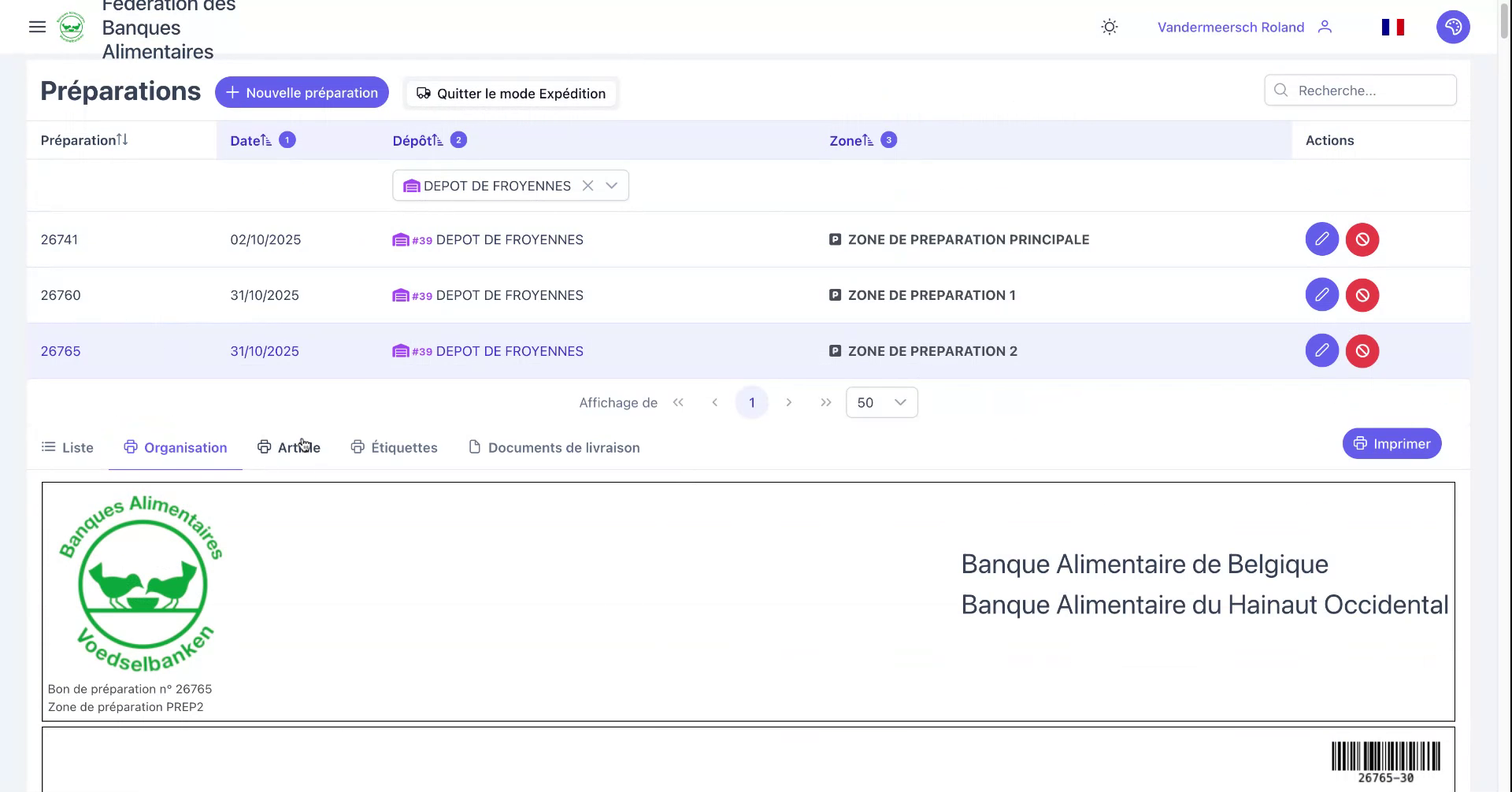Open the theme palette color picker
Screen dimensions: 1512x792
tap(1454, 27)
